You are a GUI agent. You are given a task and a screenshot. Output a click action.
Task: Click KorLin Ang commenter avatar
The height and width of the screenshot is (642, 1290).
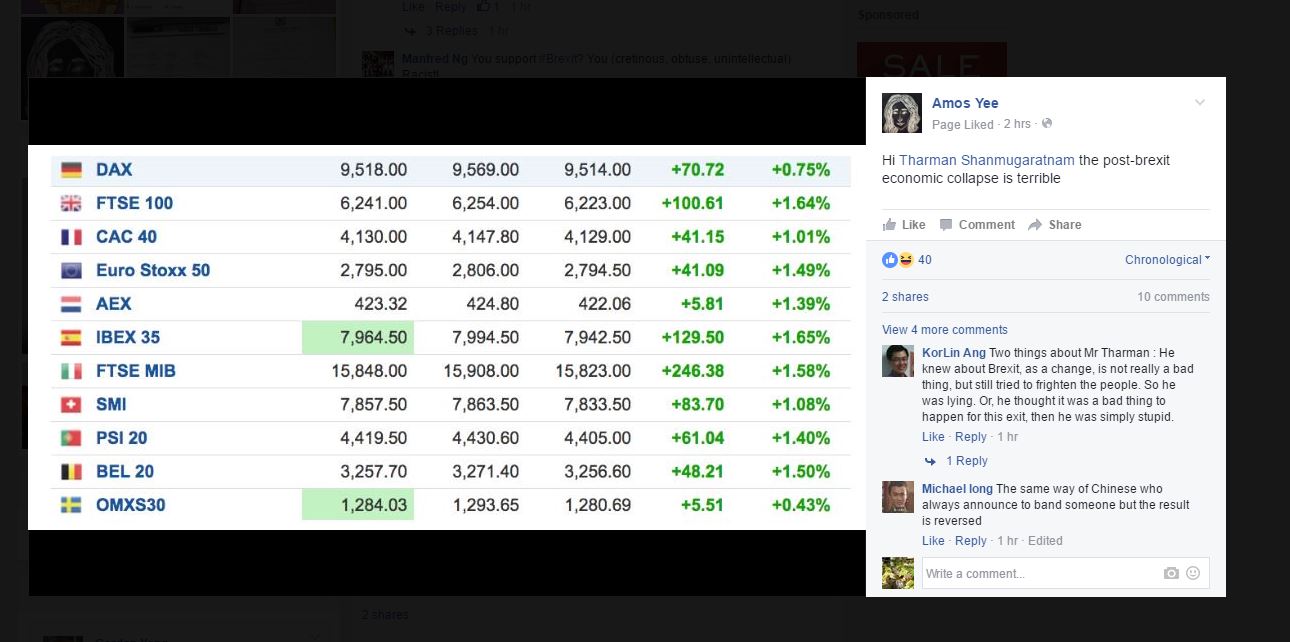[x=898, y=361]
